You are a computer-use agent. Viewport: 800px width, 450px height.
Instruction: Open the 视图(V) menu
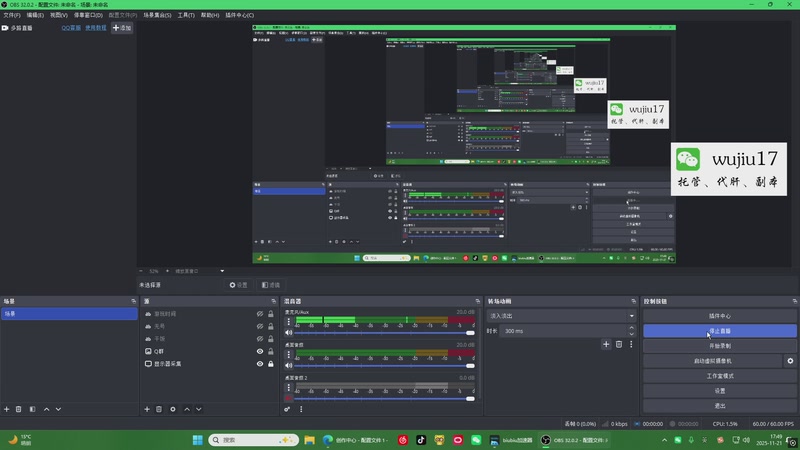tap(59, 15)
